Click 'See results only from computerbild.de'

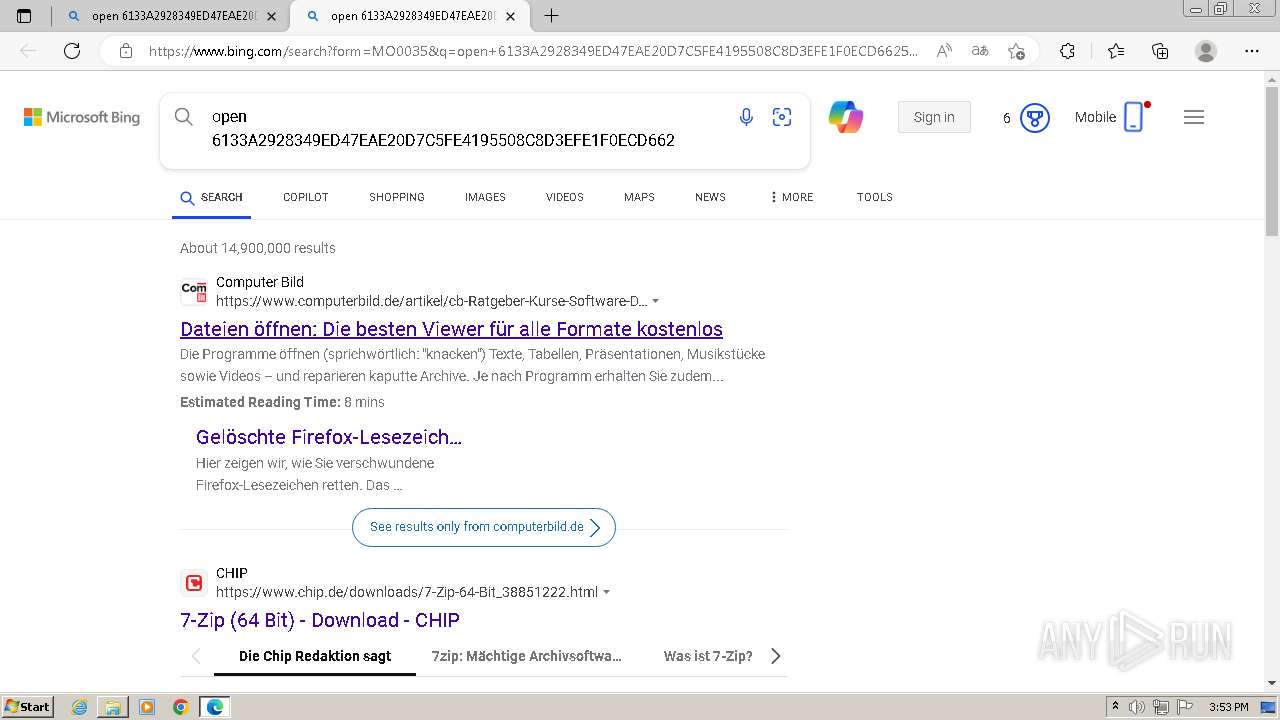click(x=484, y=527)
